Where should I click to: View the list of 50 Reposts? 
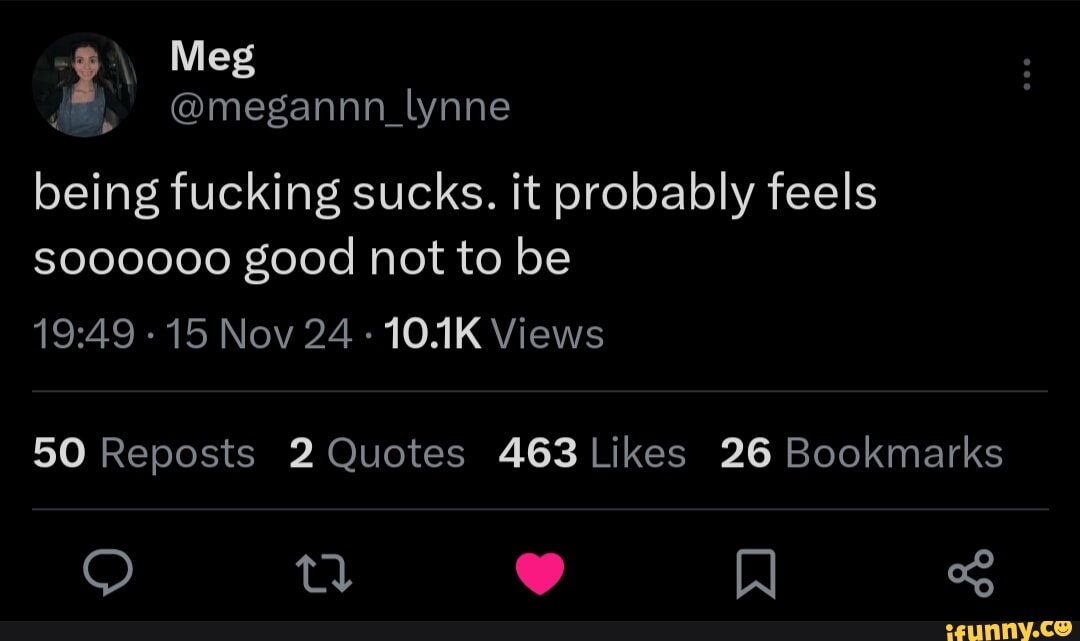[x=144, y=453]
